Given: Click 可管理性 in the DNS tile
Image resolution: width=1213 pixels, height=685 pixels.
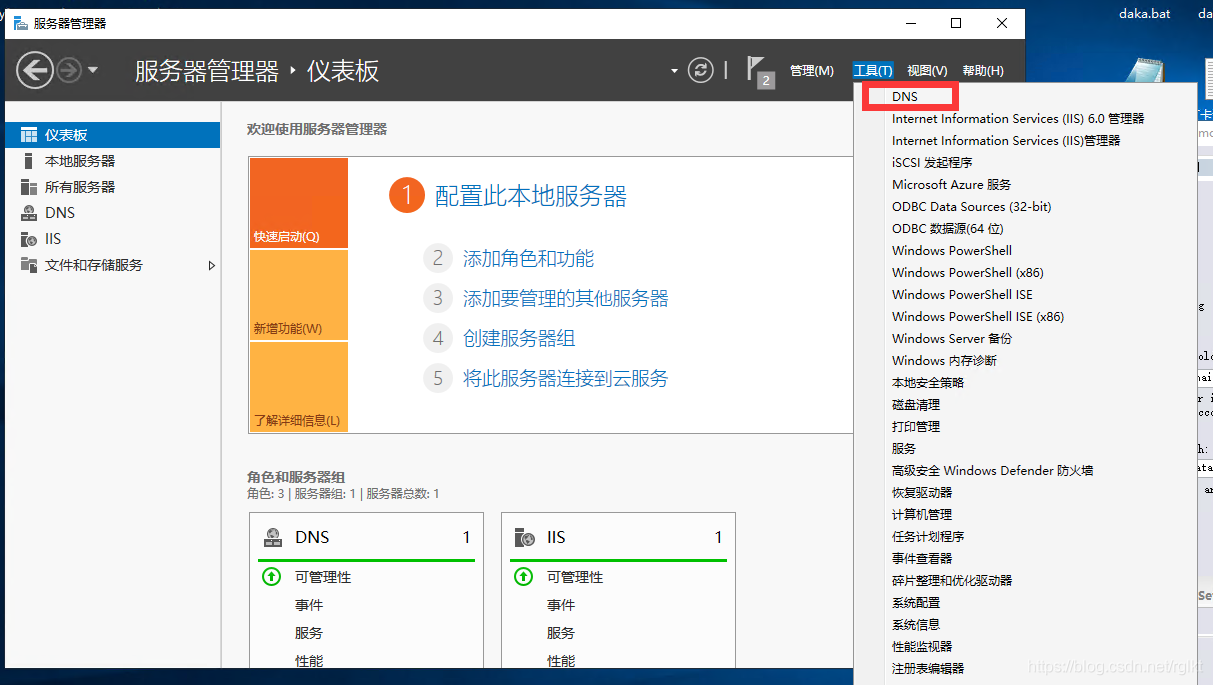Looking at the screenshot, I should coord(323,577).
